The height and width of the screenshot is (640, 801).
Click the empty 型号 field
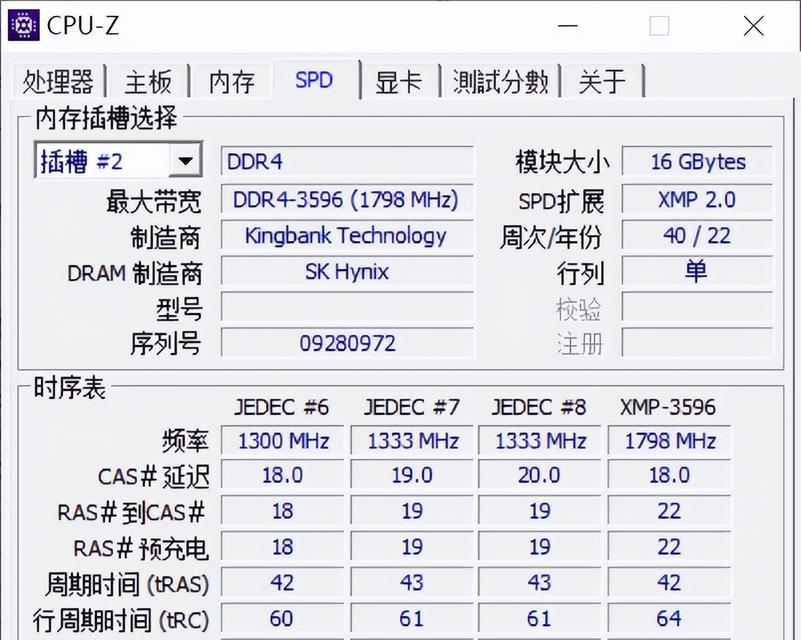pyautogui.click(x=347, y=307)
